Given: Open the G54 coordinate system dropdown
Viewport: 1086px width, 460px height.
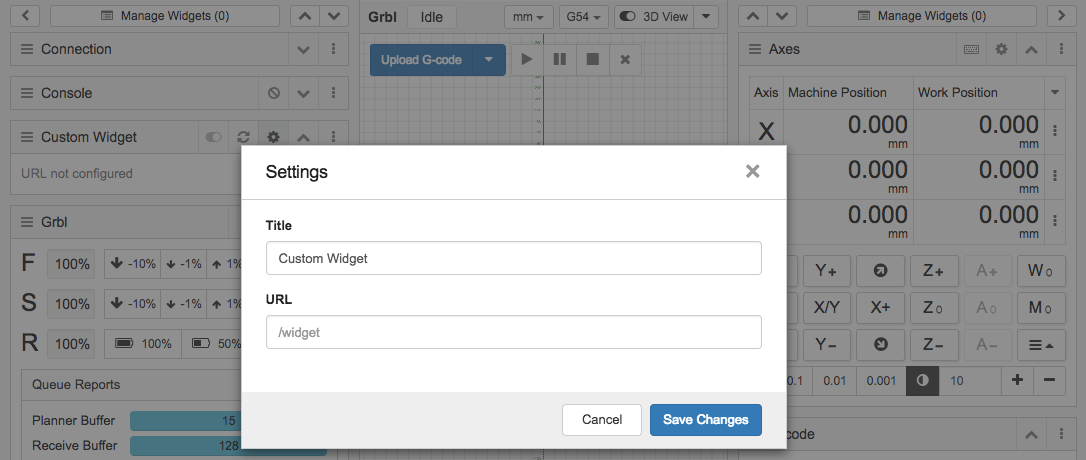Looking at the screenshot, I should tap(583, 17).
